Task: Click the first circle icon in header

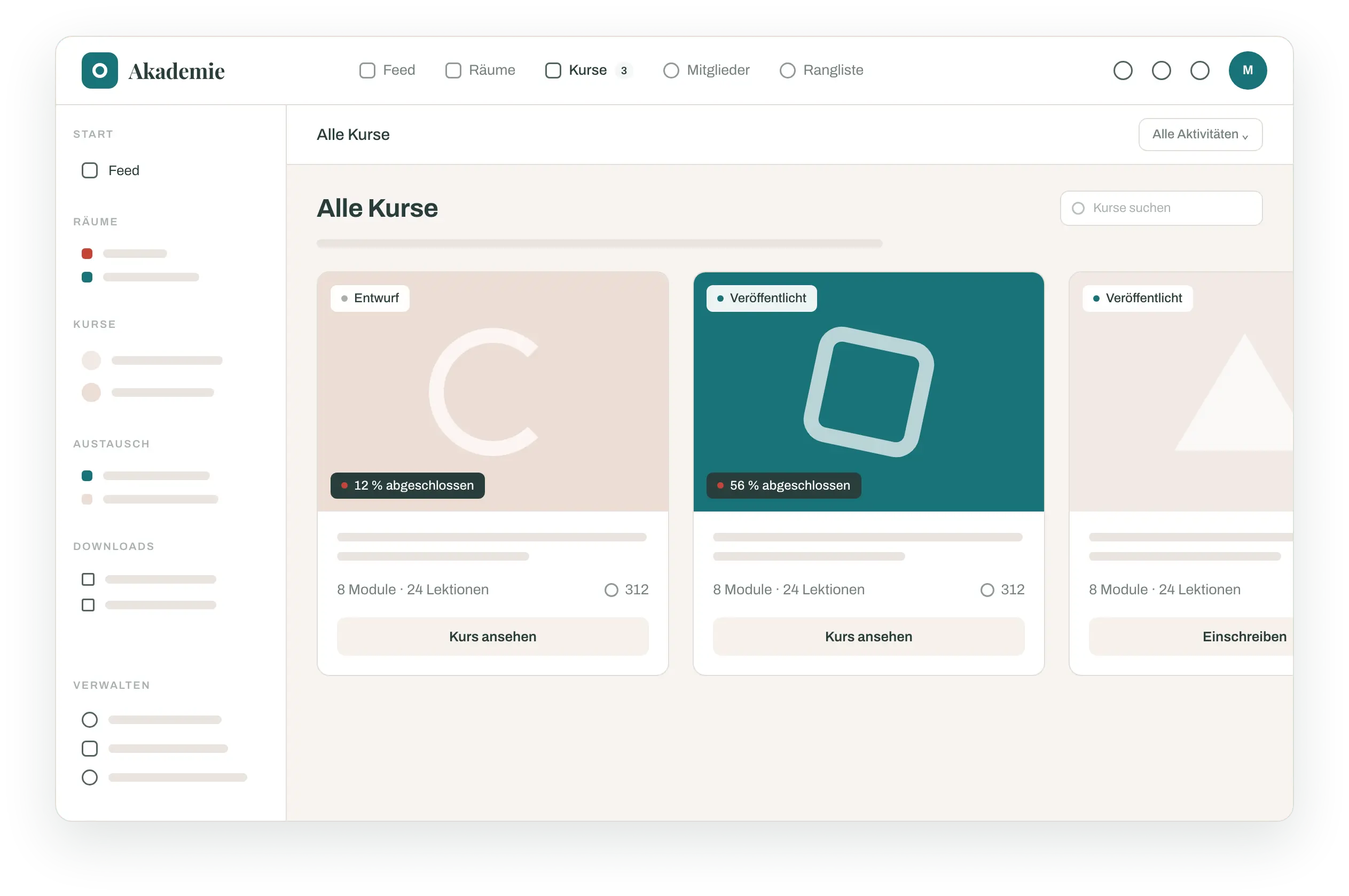Action: (1122, 70)
